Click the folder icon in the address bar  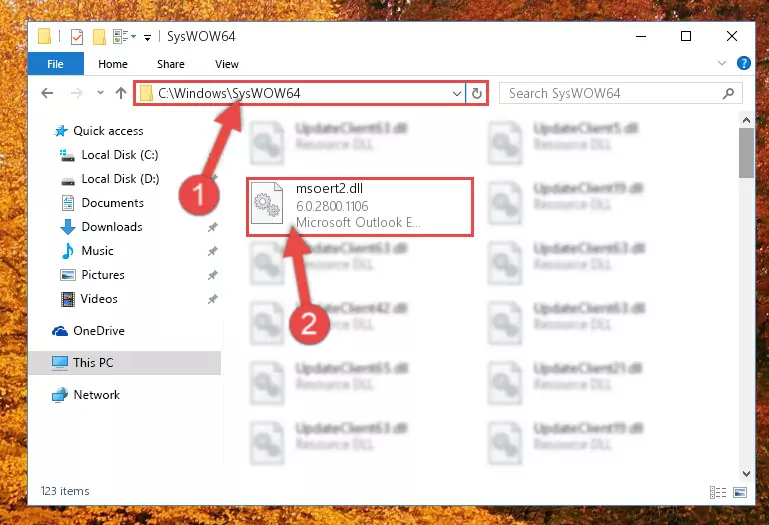146,93
